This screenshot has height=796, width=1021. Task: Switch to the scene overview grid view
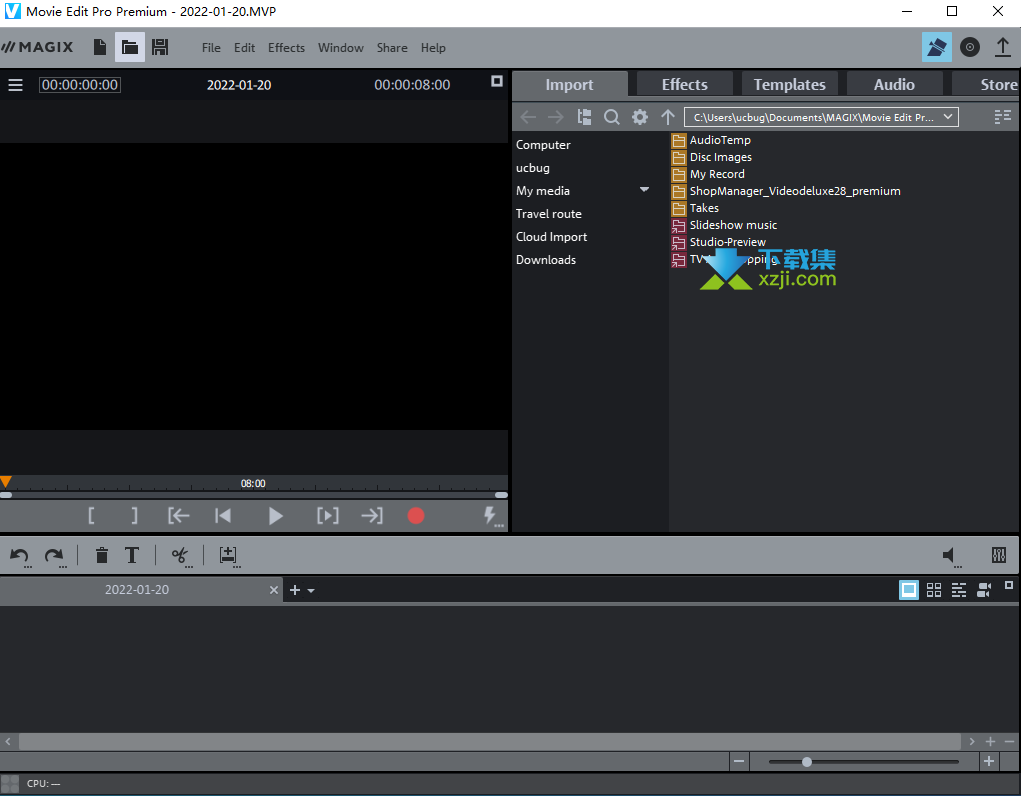point(934,590)
